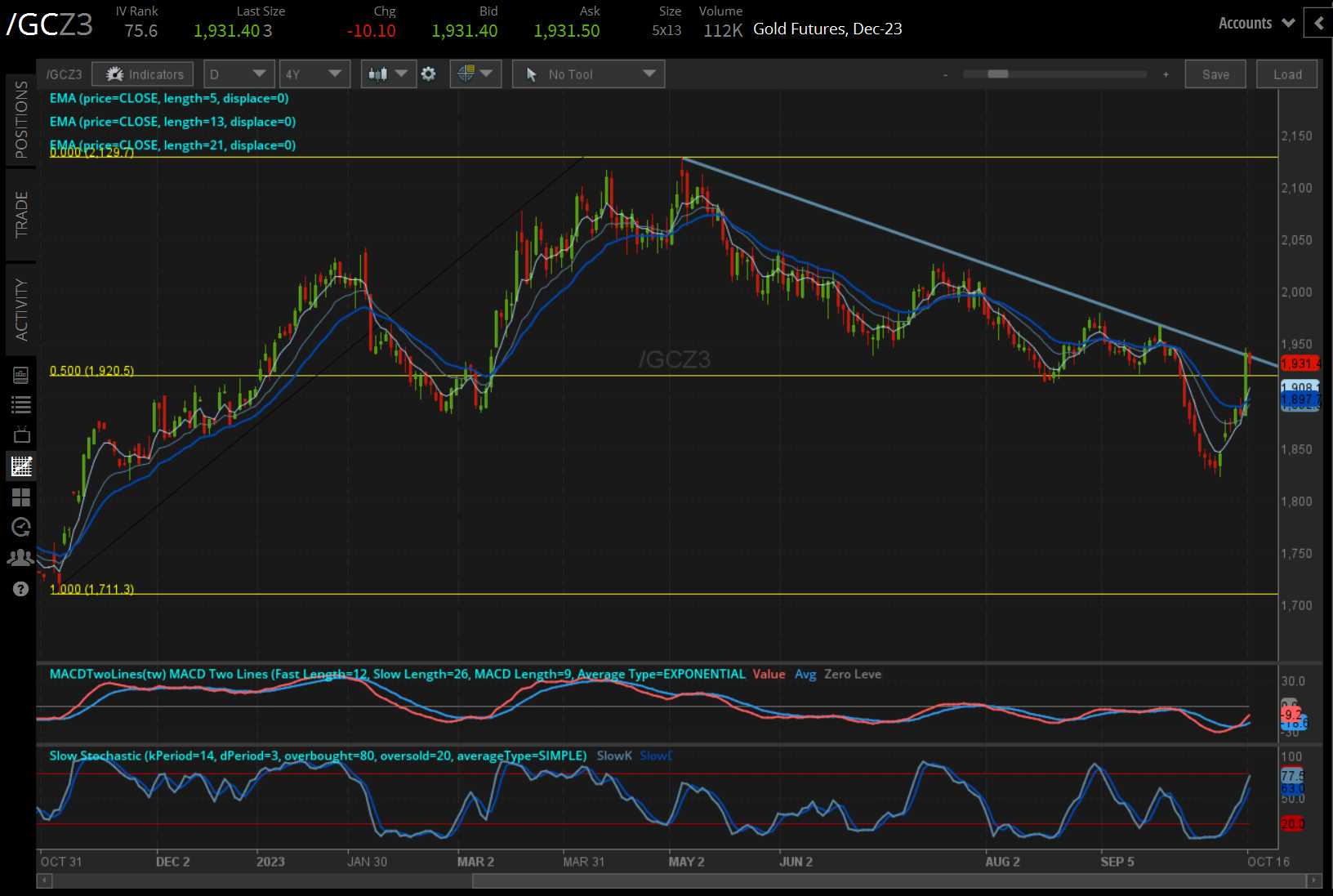Viewport: 1333px width, 896px height.
Task: Open the chart settings gear icon
Action: (x=428, y=74)
